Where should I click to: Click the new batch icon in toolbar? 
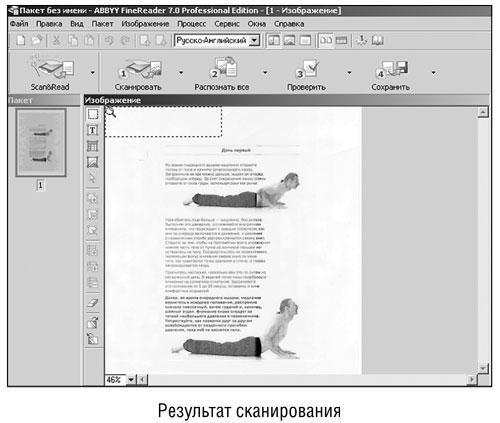coord(21,41)
